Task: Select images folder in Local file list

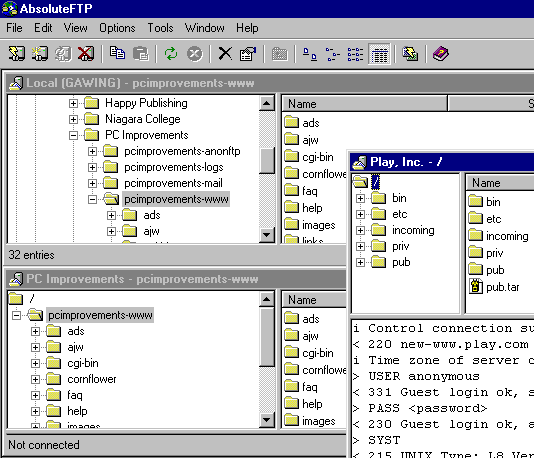Action: pyautogui.click(x=310, y=225)
